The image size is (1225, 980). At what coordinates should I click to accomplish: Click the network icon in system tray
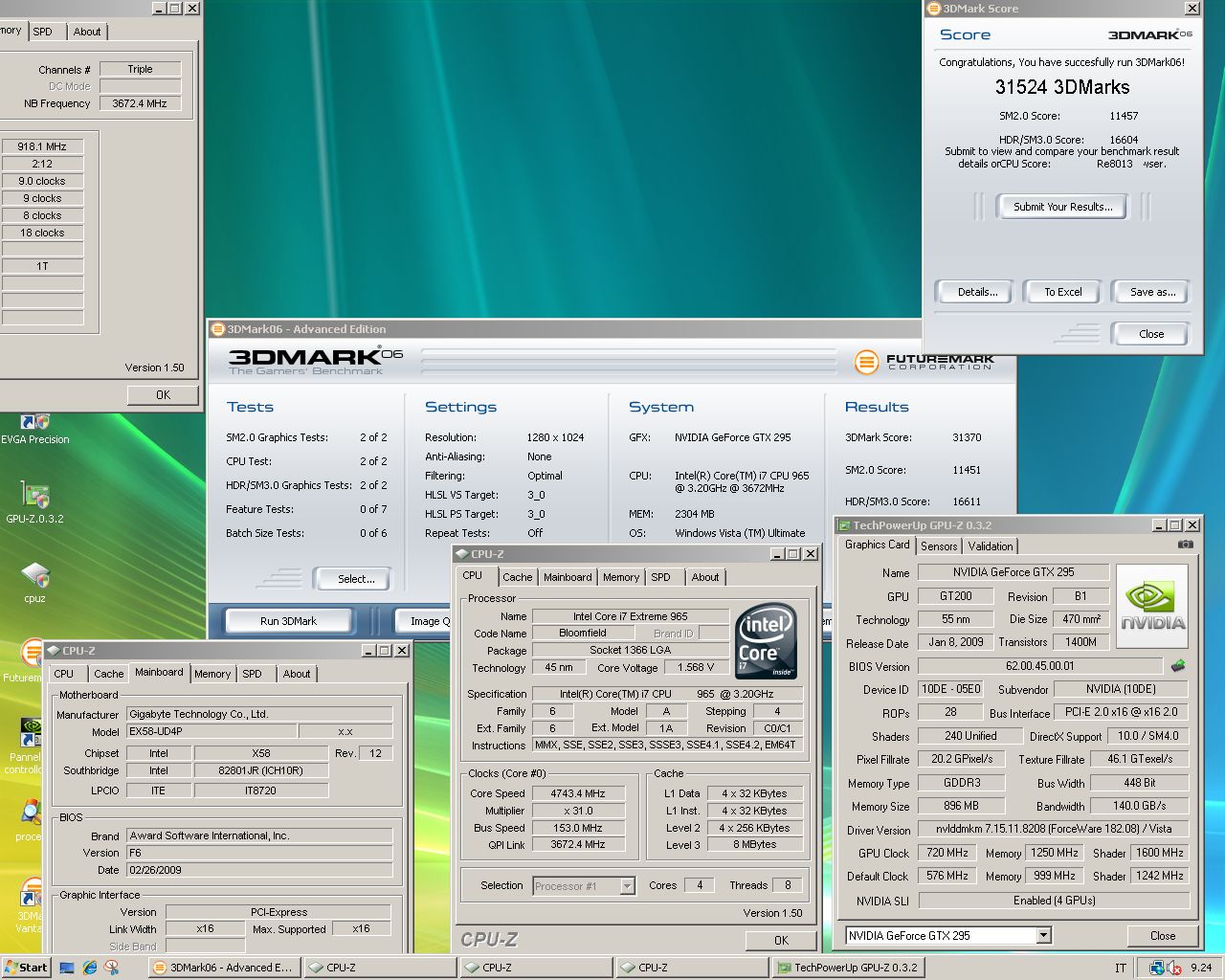click(x=1157, y=968)
